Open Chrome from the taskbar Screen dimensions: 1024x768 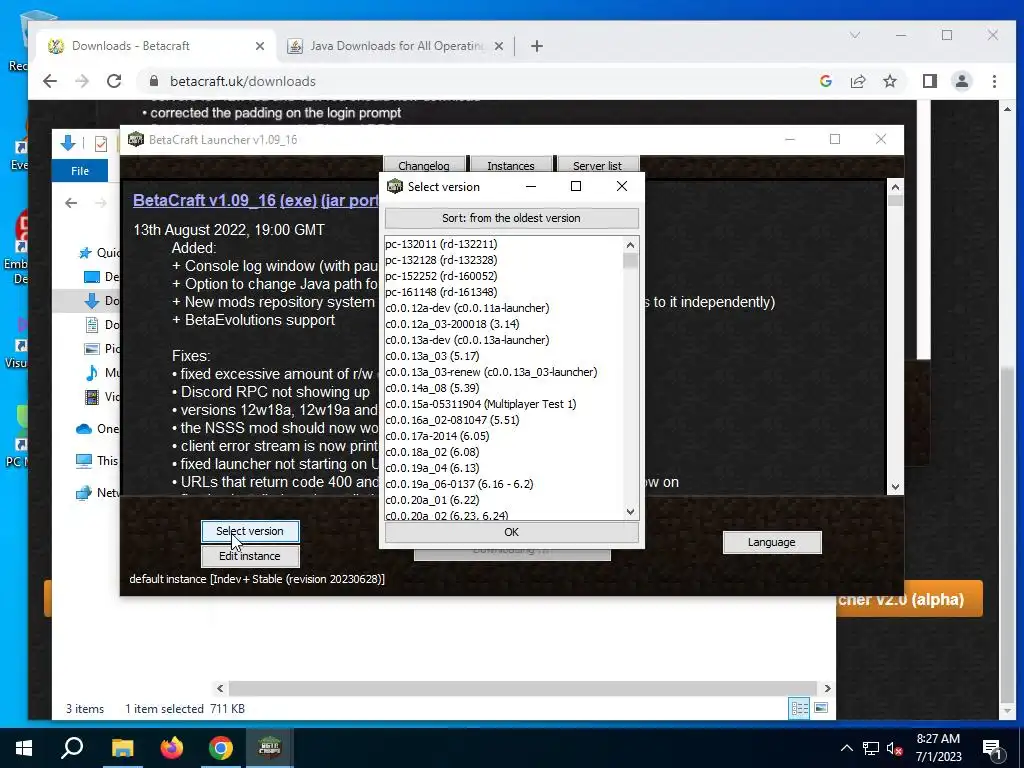tap(221, 748)
